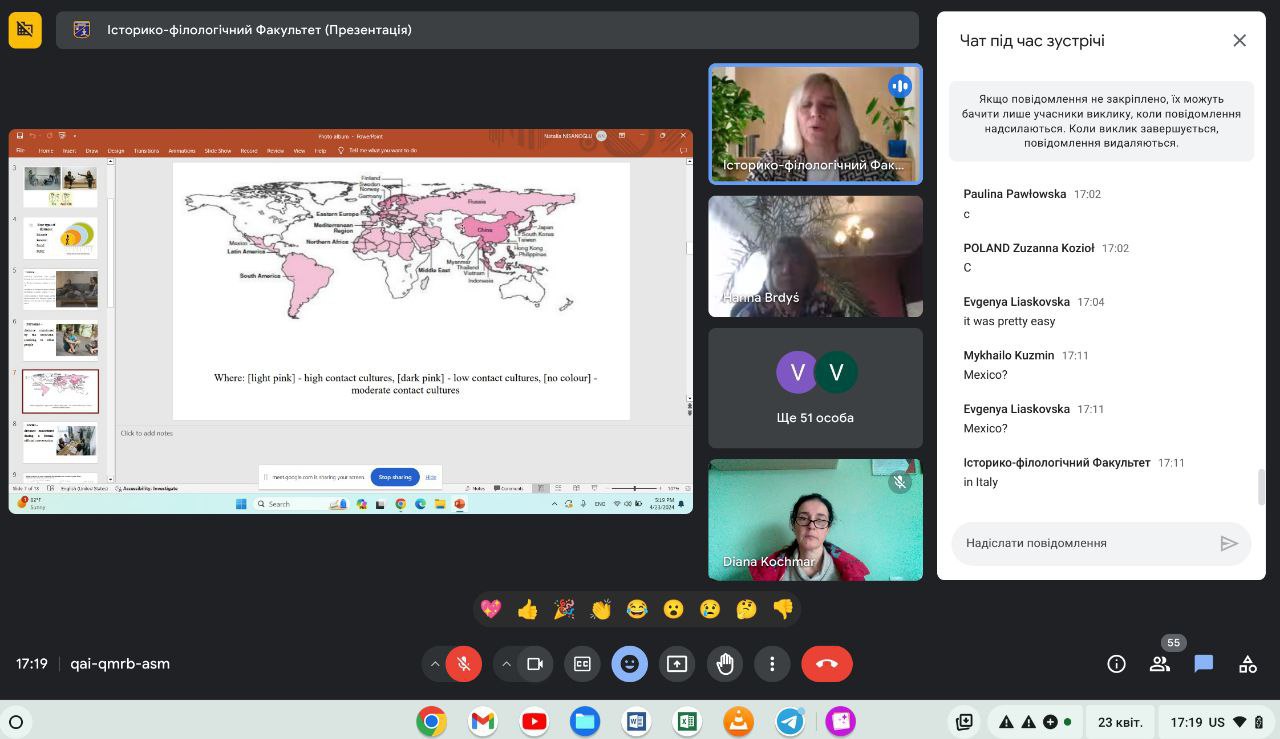Select Diana Kochmar video tile
Image resolution: width=1280 pixels, height=739 pixels.
[x=815, y=520]
